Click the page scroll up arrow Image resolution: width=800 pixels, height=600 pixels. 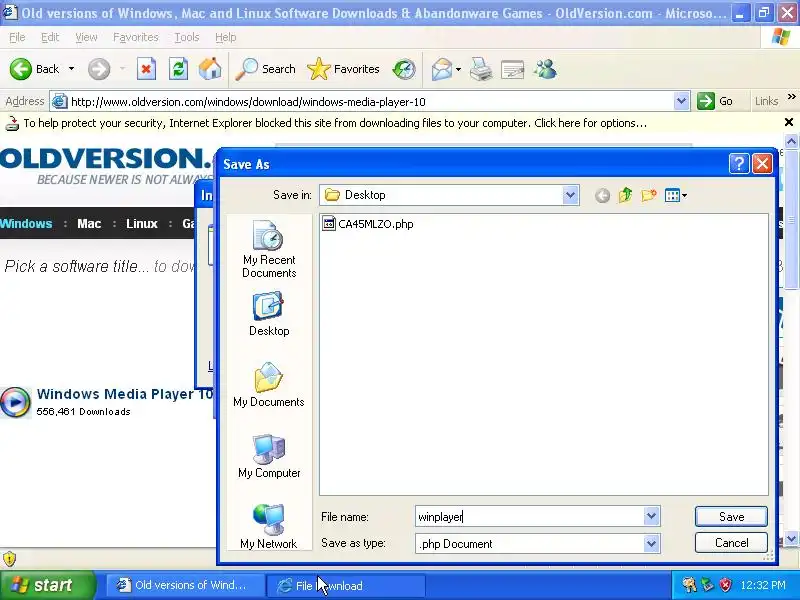791,141
